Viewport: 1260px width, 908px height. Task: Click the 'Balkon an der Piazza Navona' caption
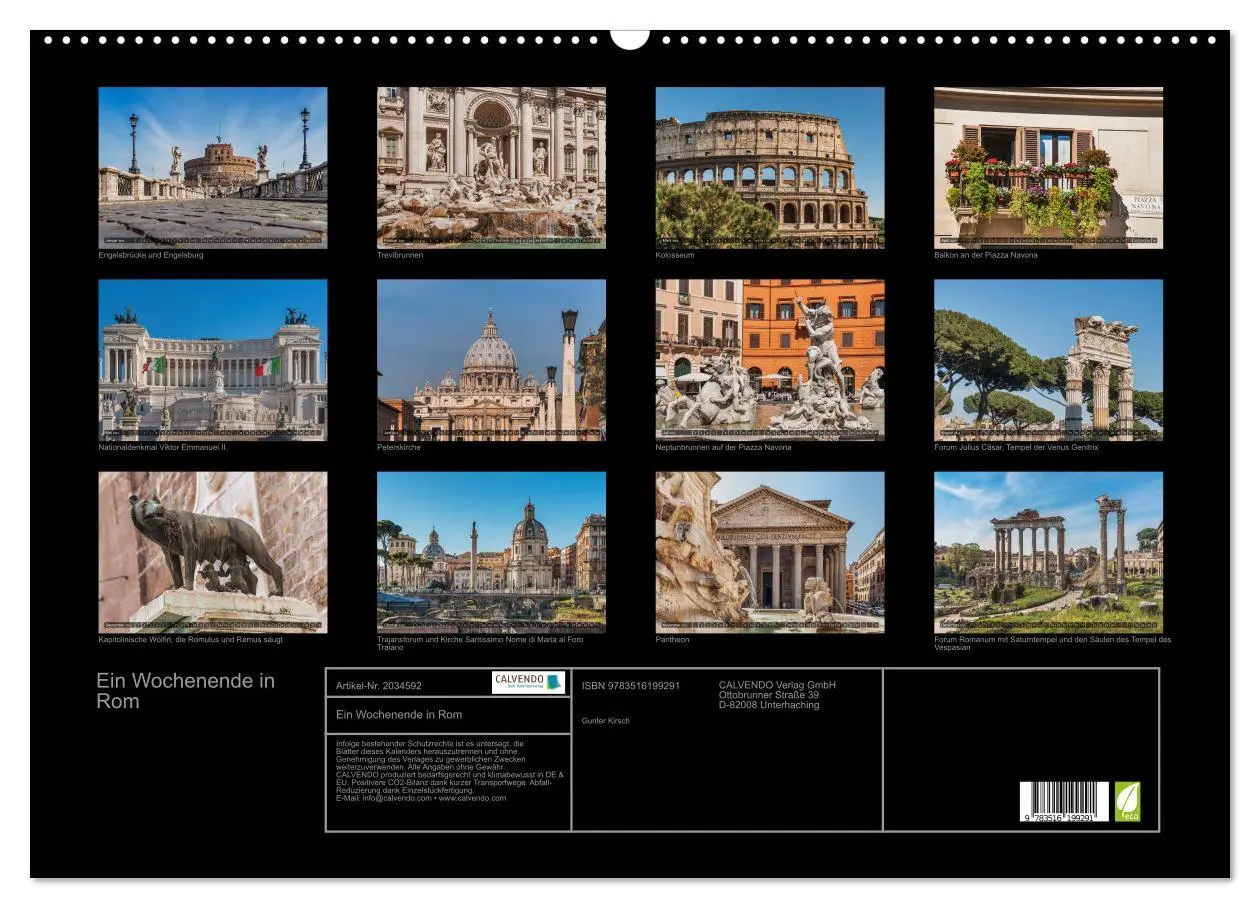click(x=986, y=255)
